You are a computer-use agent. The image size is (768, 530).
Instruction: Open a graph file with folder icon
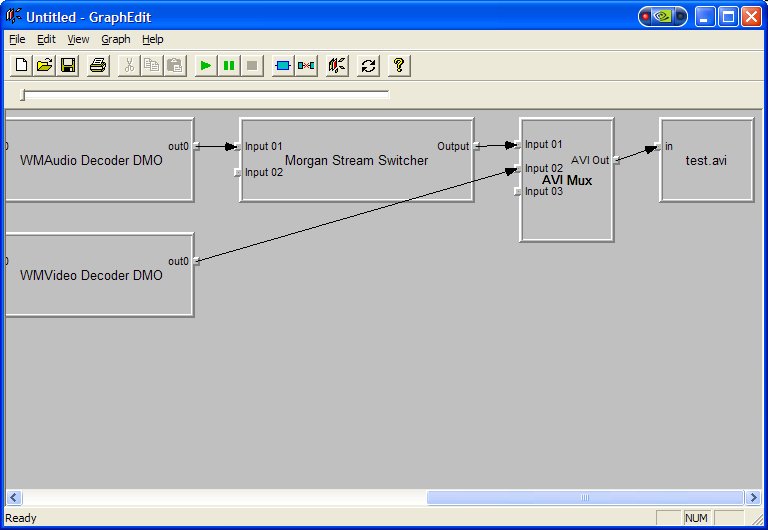point(44,65)
